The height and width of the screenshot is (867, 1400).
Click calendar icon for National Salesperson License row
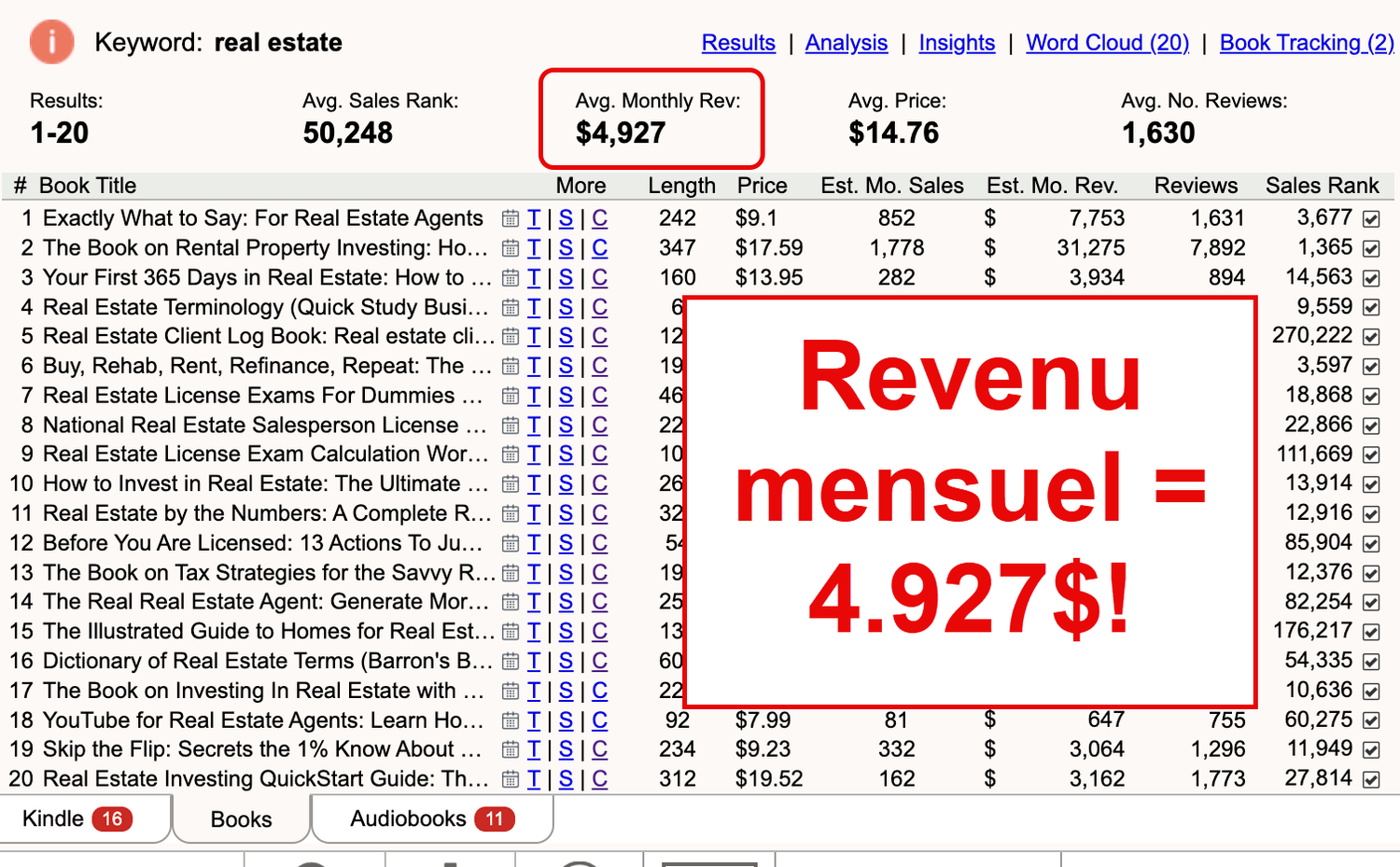(x=511, y=426)
